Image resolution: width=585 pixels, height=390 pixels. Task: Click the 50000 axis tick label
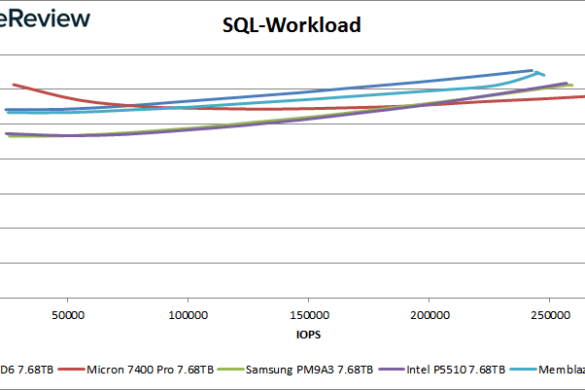click(x=68, y=315)
